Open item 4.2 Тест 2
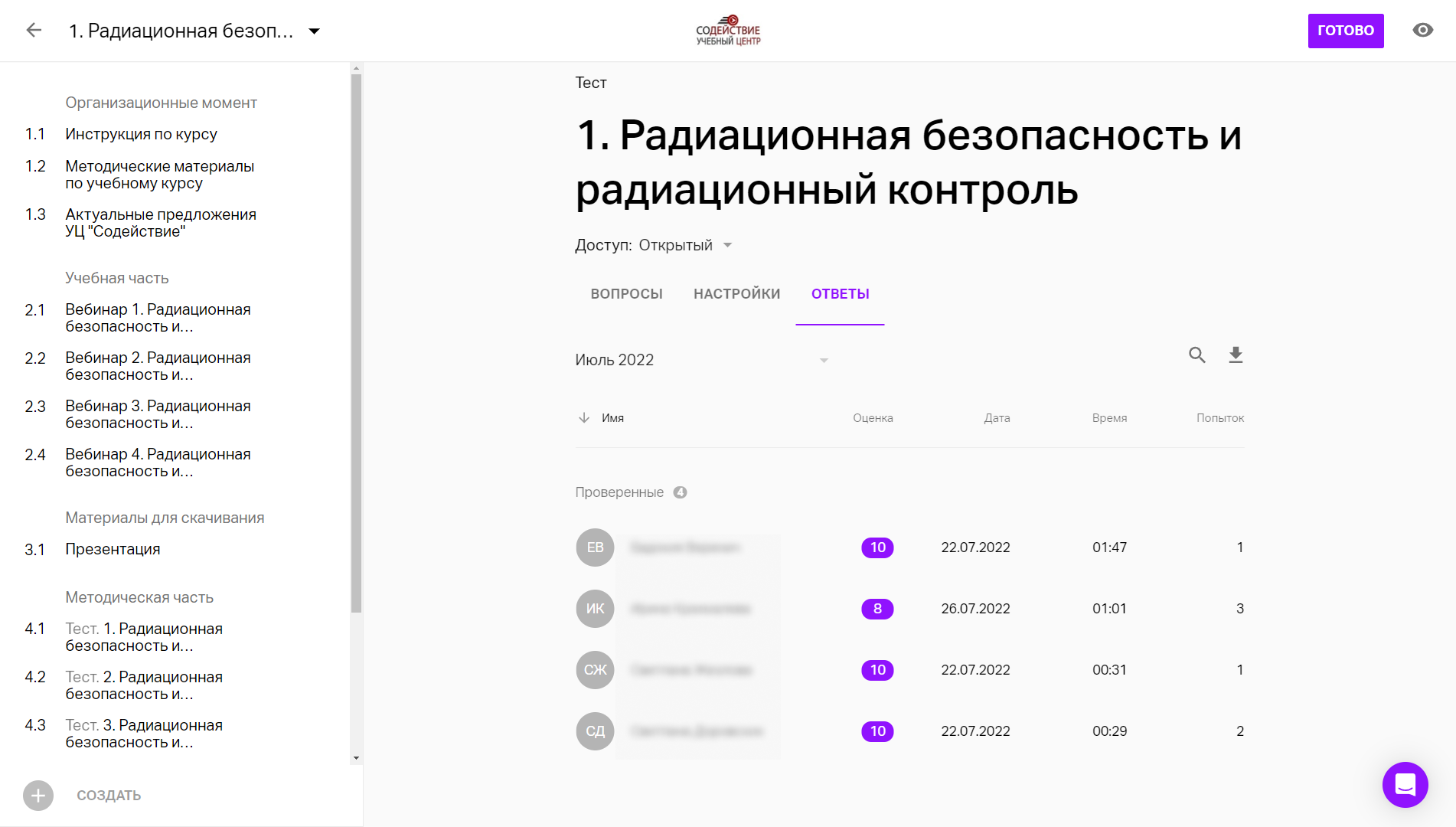The height and width of the screenshot is (827, 1456). tap(144, 685)
